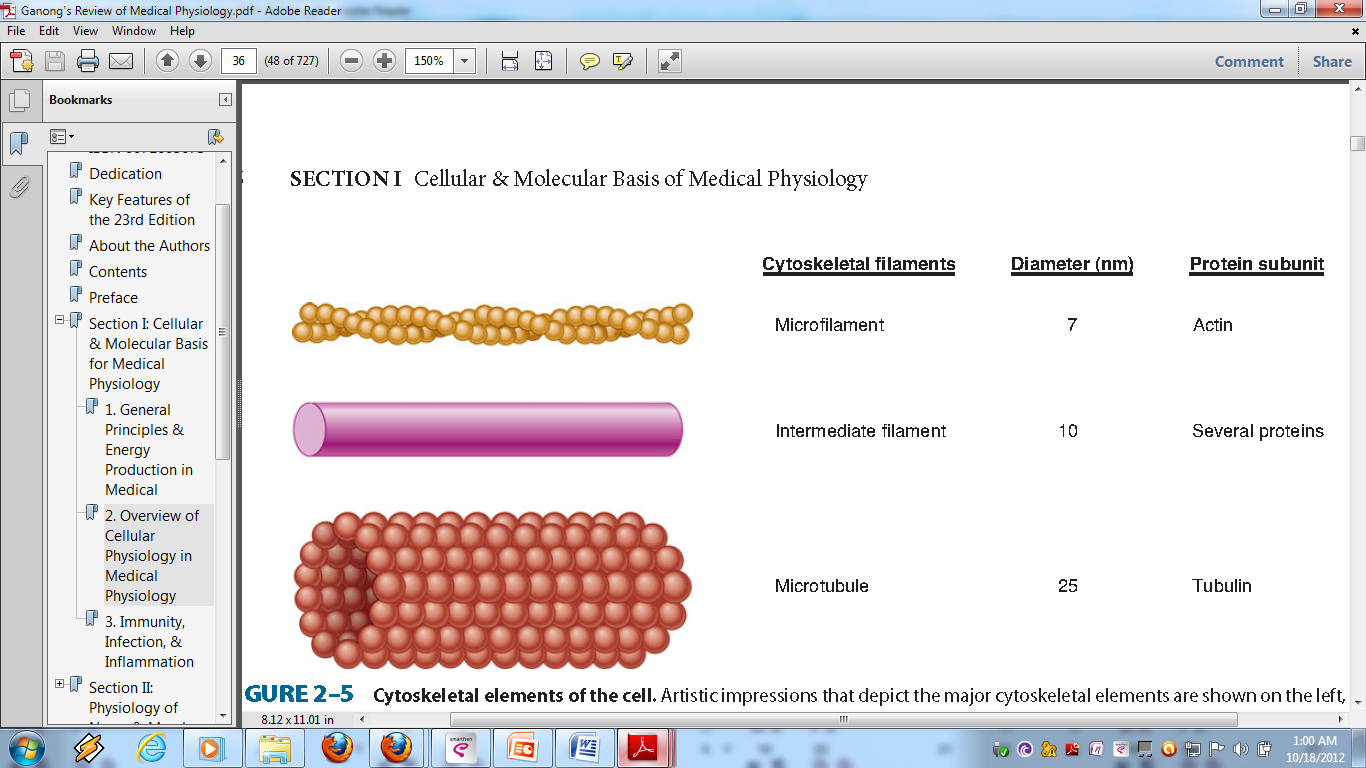Open the Share pane
The width and height of the screenshot is (1366, 768).
click(1332, 61)
